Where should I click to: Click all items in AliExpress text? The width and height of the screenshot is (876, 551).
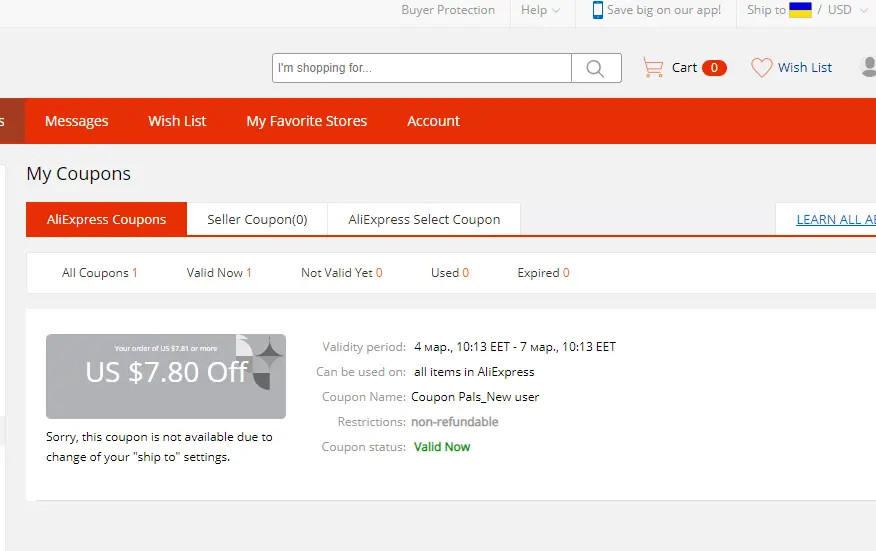point(474,372)
